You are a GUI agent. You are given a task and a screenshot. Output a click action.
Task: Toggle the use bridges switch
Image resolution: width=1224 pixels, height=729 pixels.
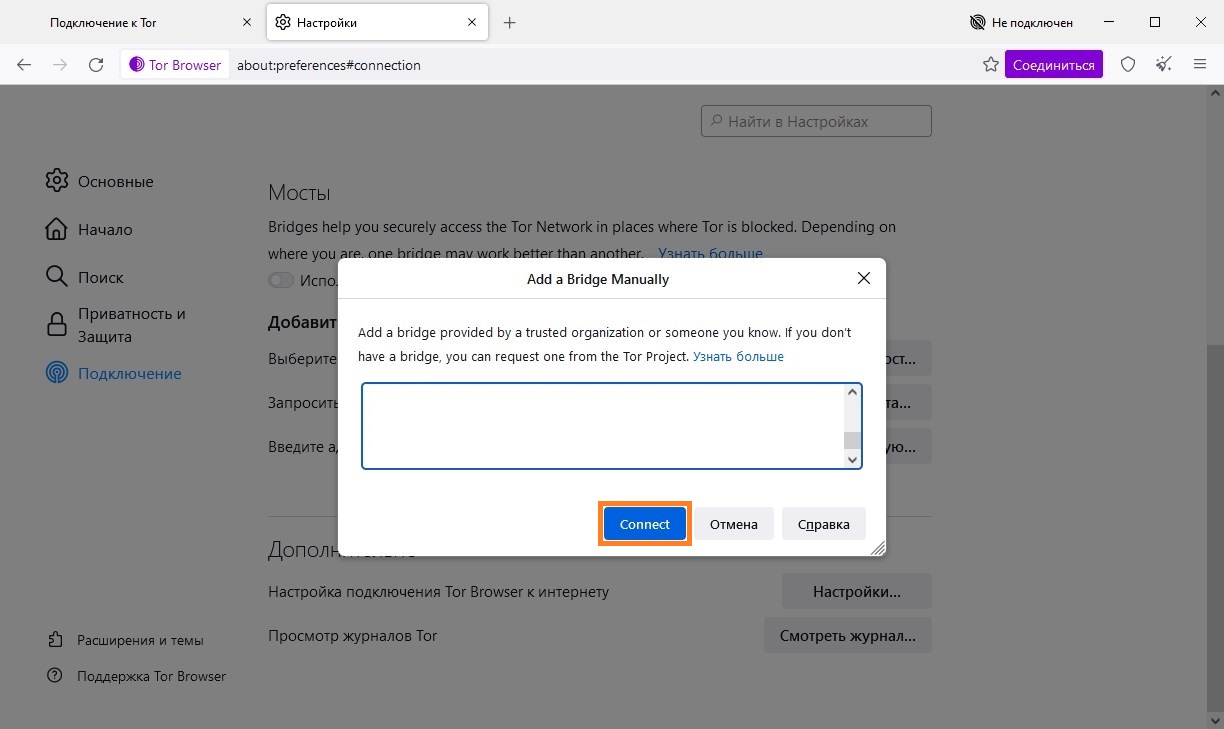281,281
